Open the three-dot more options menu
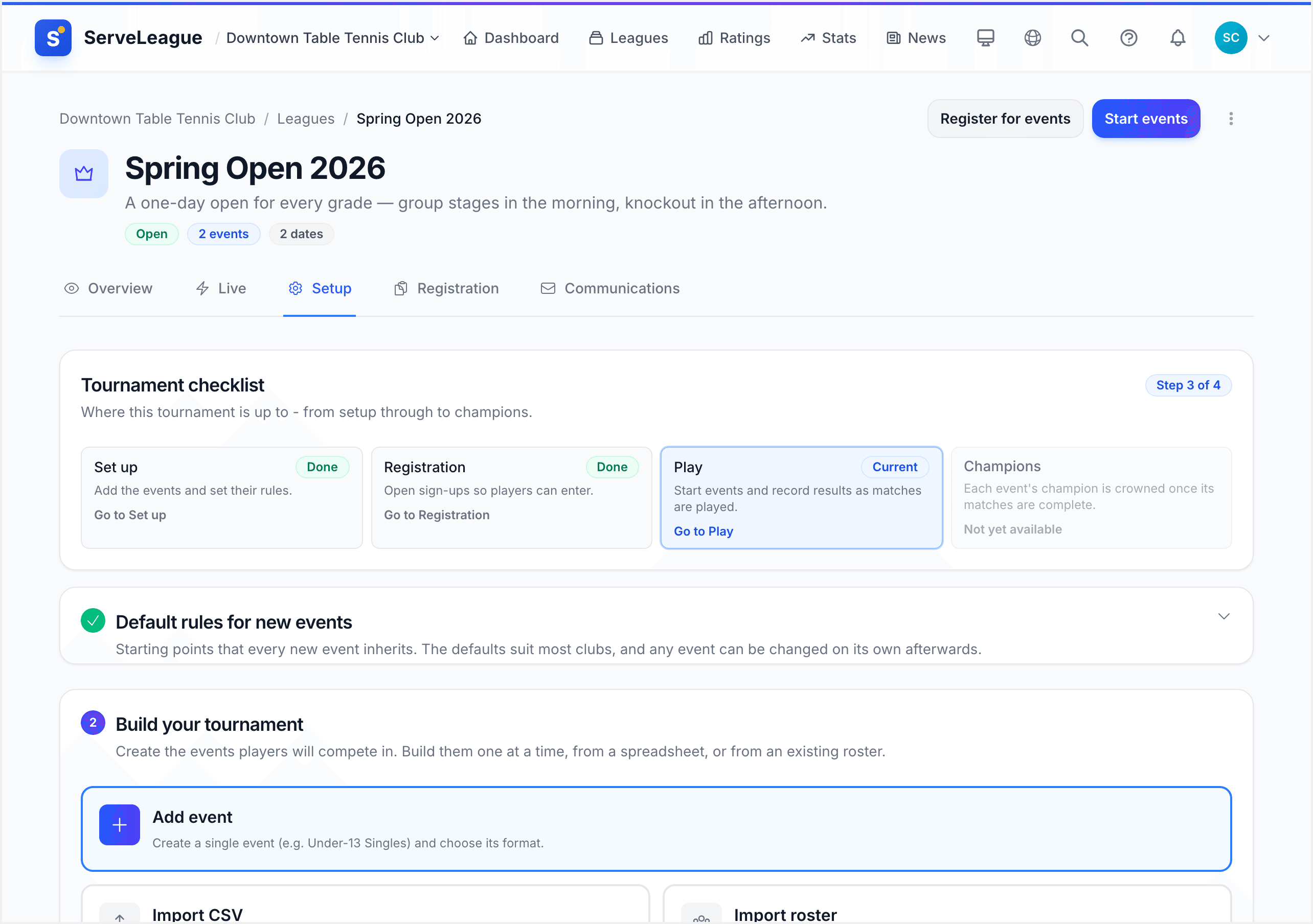The height and width of the screenshot is (924, 1313). point(1231,119)
